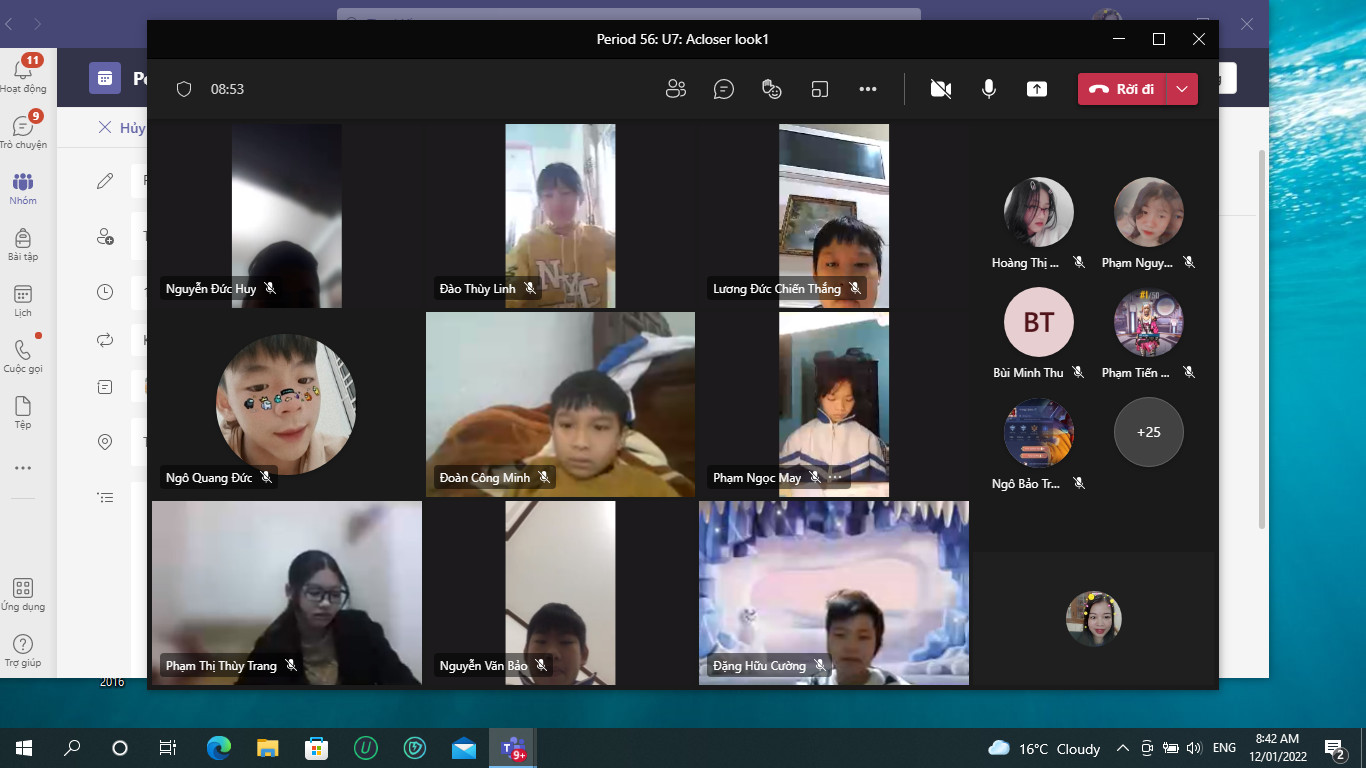Viewport: 1366px width, 768px height.
Task: Expand the Rời đi dropdown arrow
Action: tap(1182, 89)
